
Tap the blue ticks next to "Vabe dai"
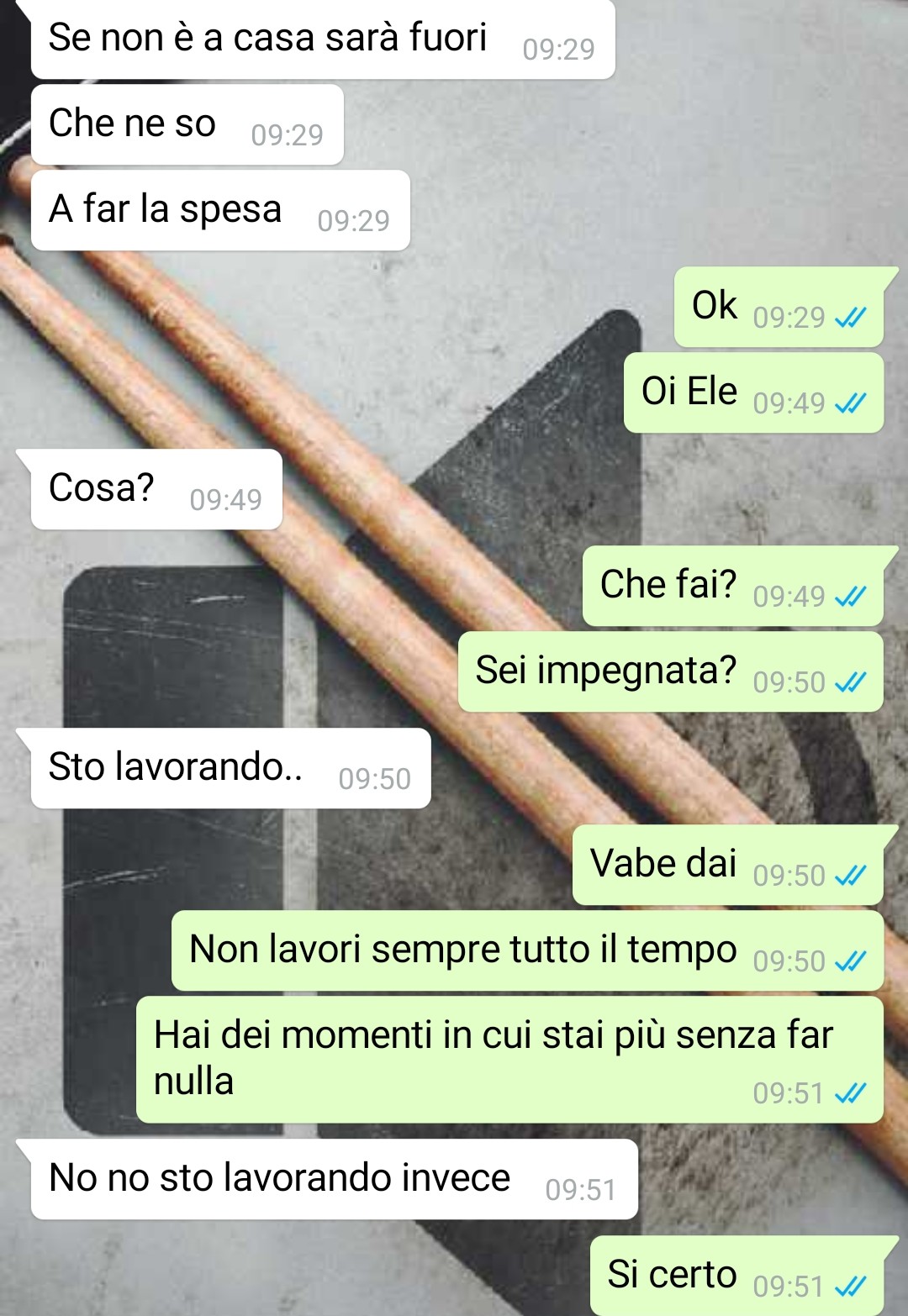coord(850,876)
